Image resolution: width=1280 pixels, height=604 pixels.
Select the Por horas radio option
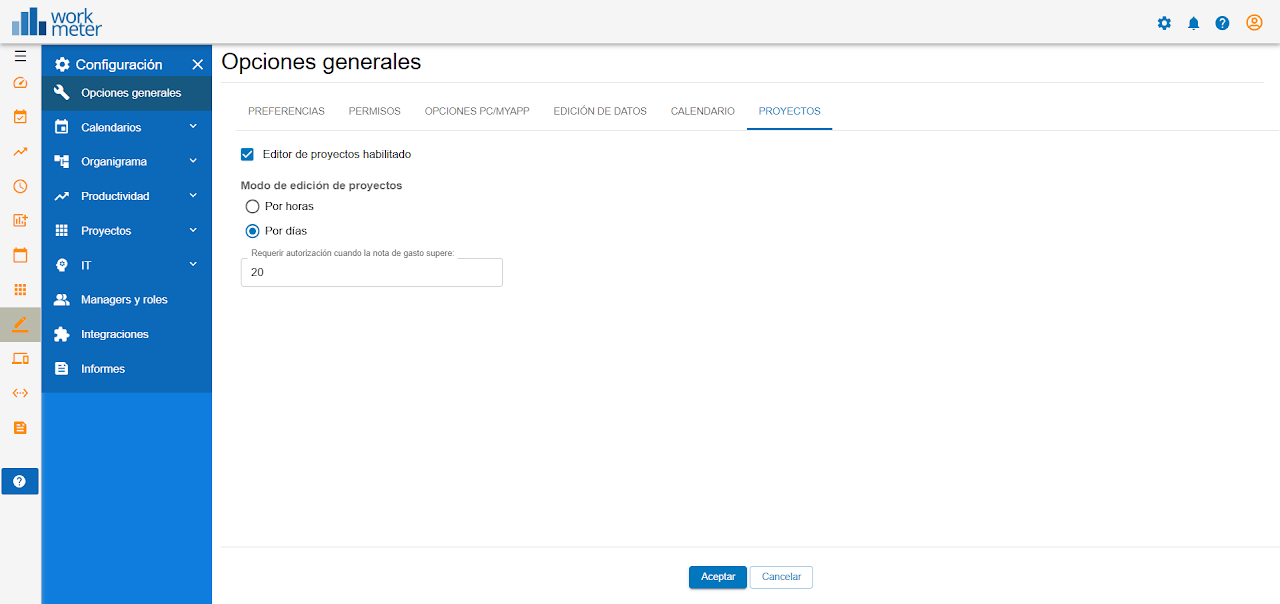coord(253,206)
